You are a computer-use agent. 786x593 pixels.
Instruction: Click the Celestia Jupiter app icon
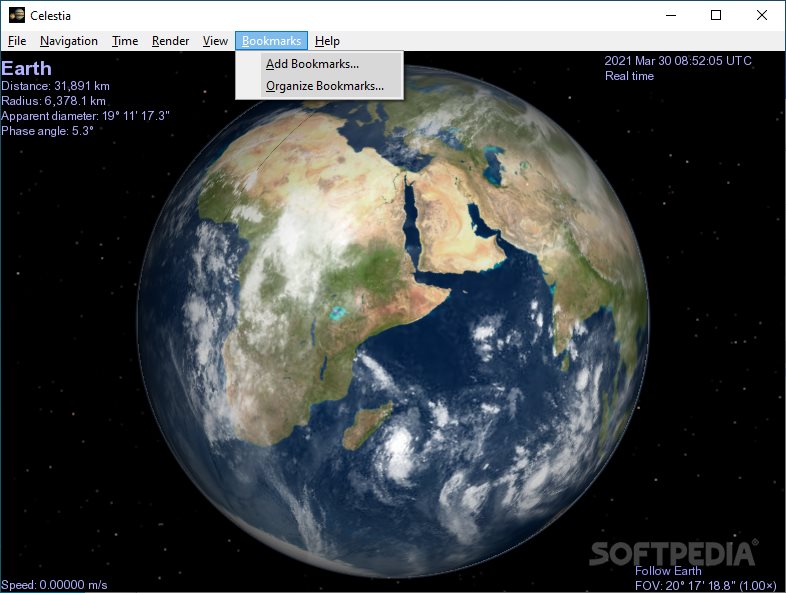[x=17, y=15]
